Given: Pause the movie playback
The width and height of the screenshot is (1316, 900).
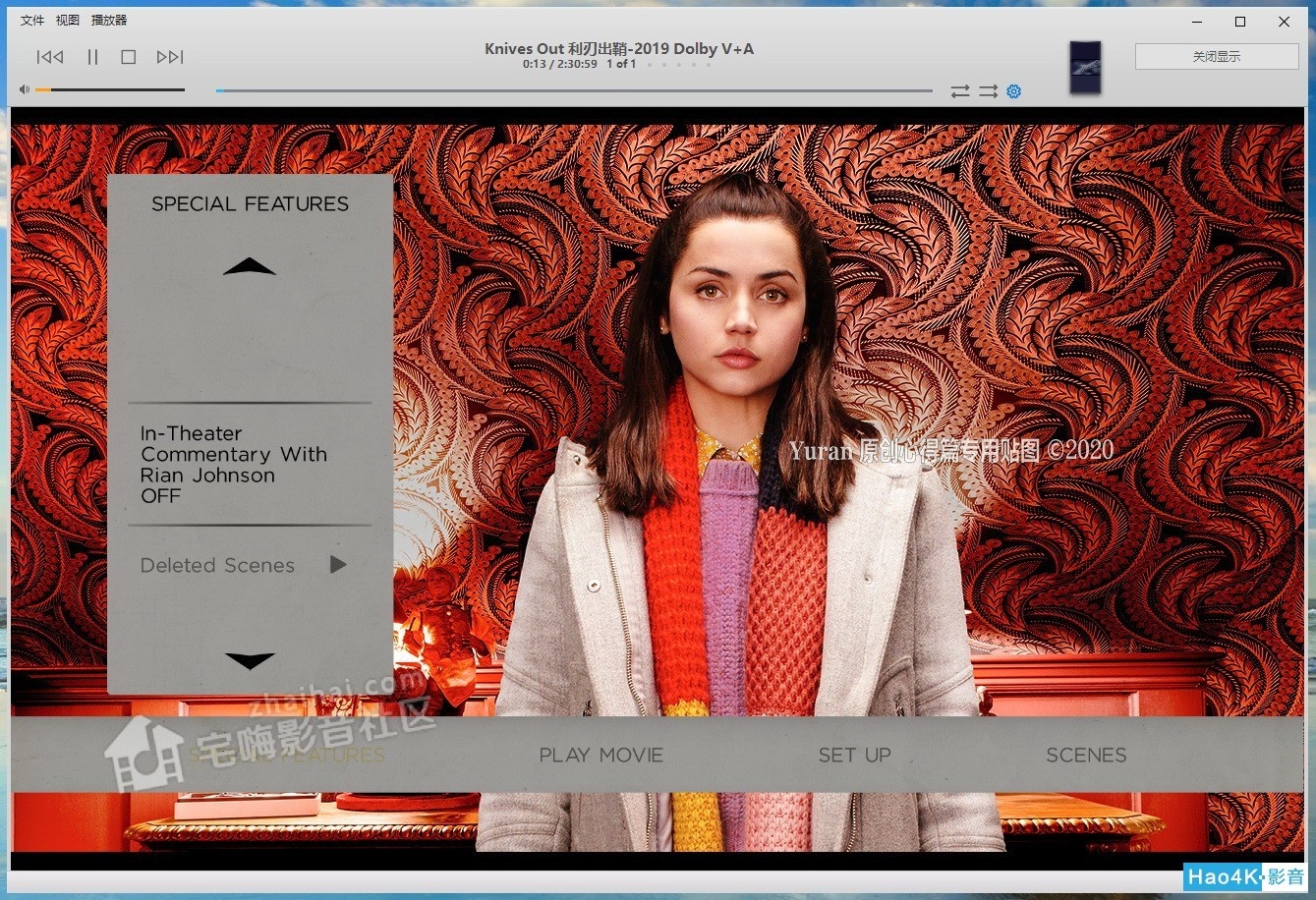Looking at the screenshot, I should click(x=92, y=57).
